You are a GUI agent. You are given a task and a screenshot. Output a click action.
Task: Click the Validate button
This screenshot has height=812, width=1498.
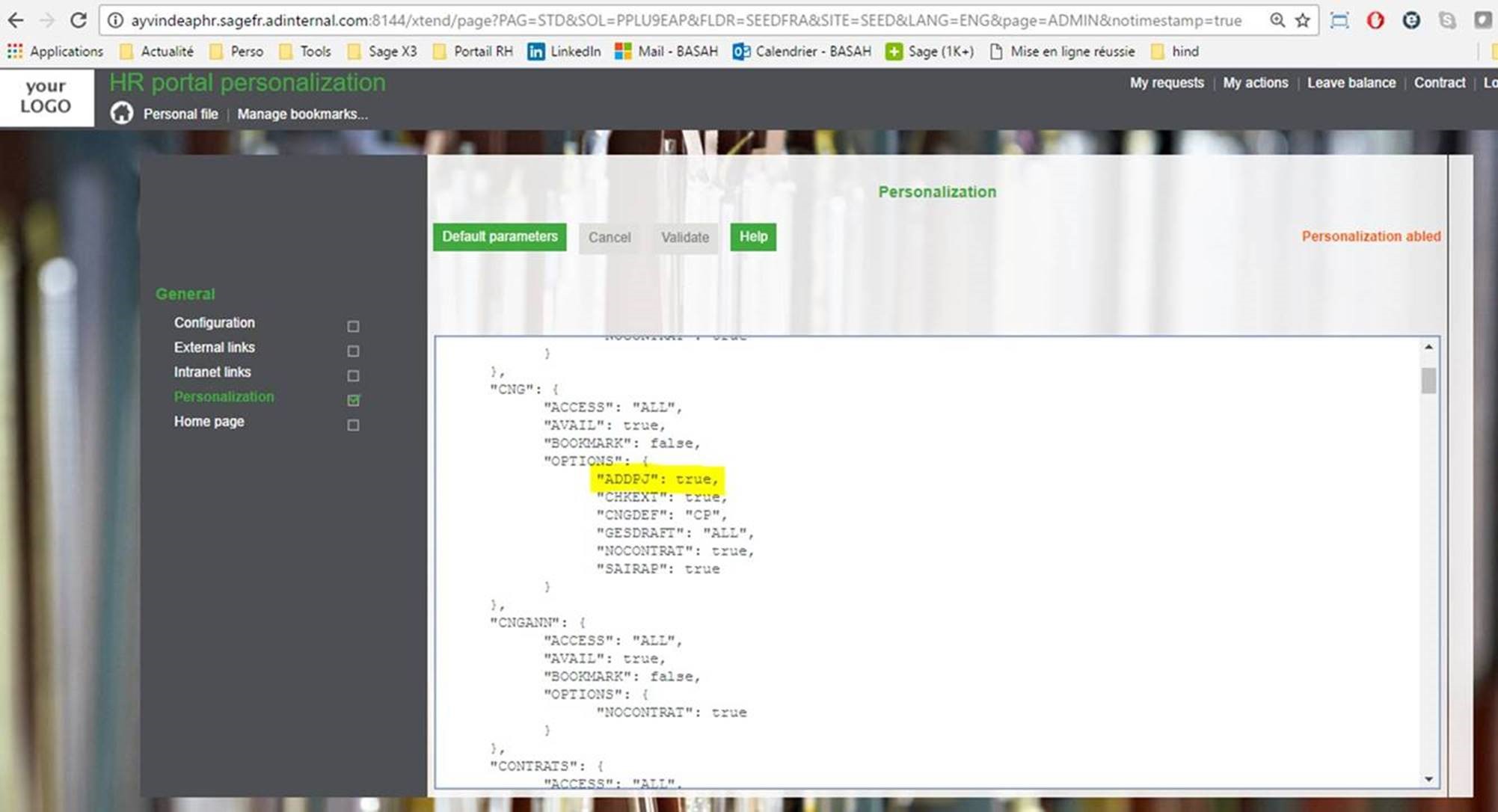point(684,236)
